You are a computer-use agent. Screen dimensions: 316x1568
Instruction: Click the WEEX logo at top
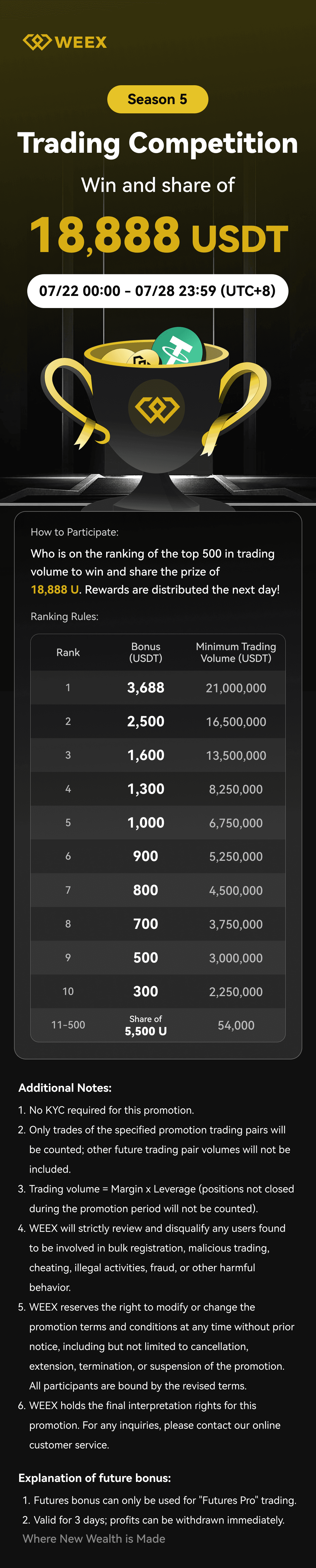click(65, 42)
